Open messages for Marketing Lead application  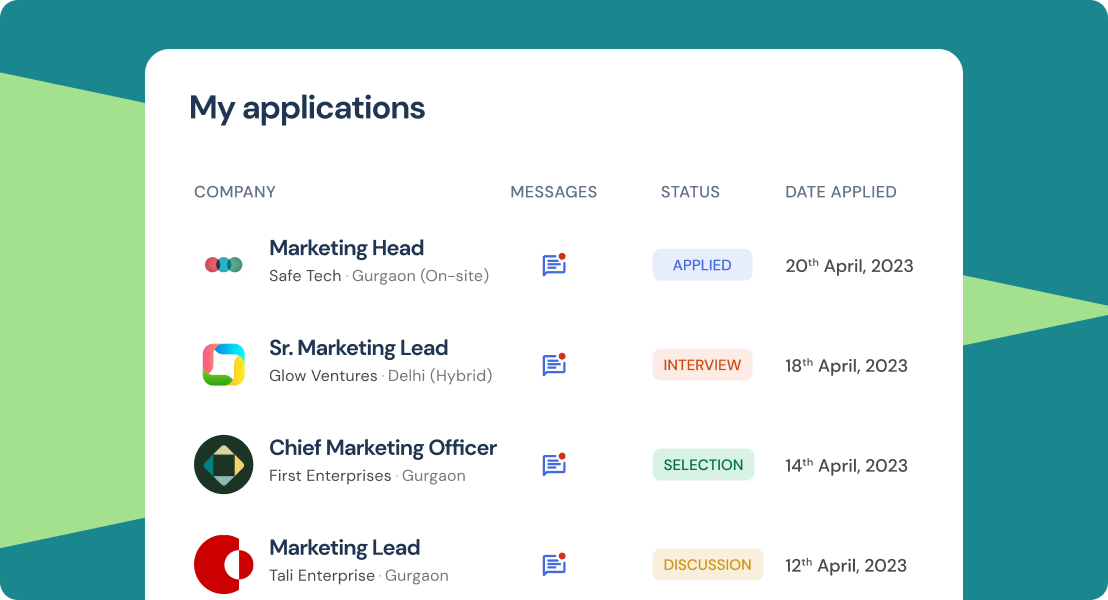tap(554, 565)
